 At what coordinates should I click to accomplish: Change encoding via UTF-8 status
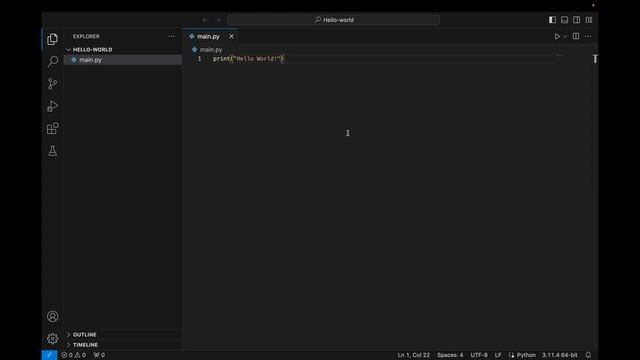click(x=479, y=355)
